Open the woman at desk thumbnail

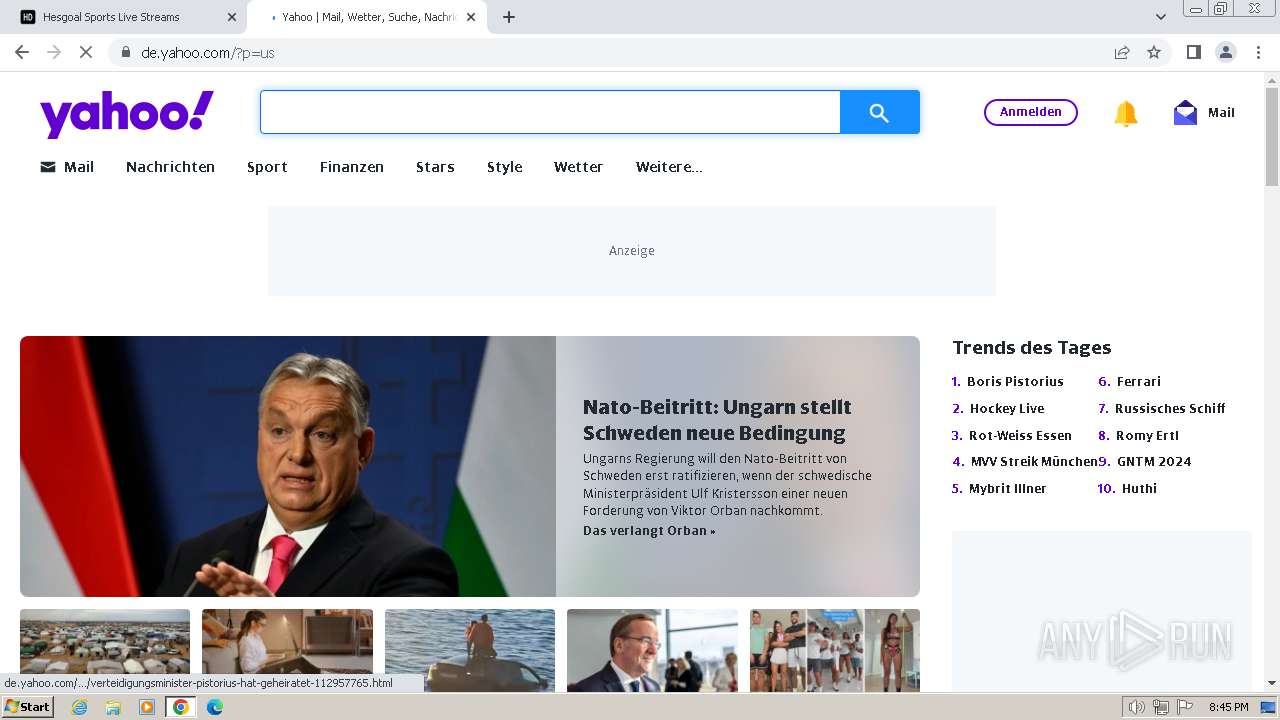pos(287,650)
